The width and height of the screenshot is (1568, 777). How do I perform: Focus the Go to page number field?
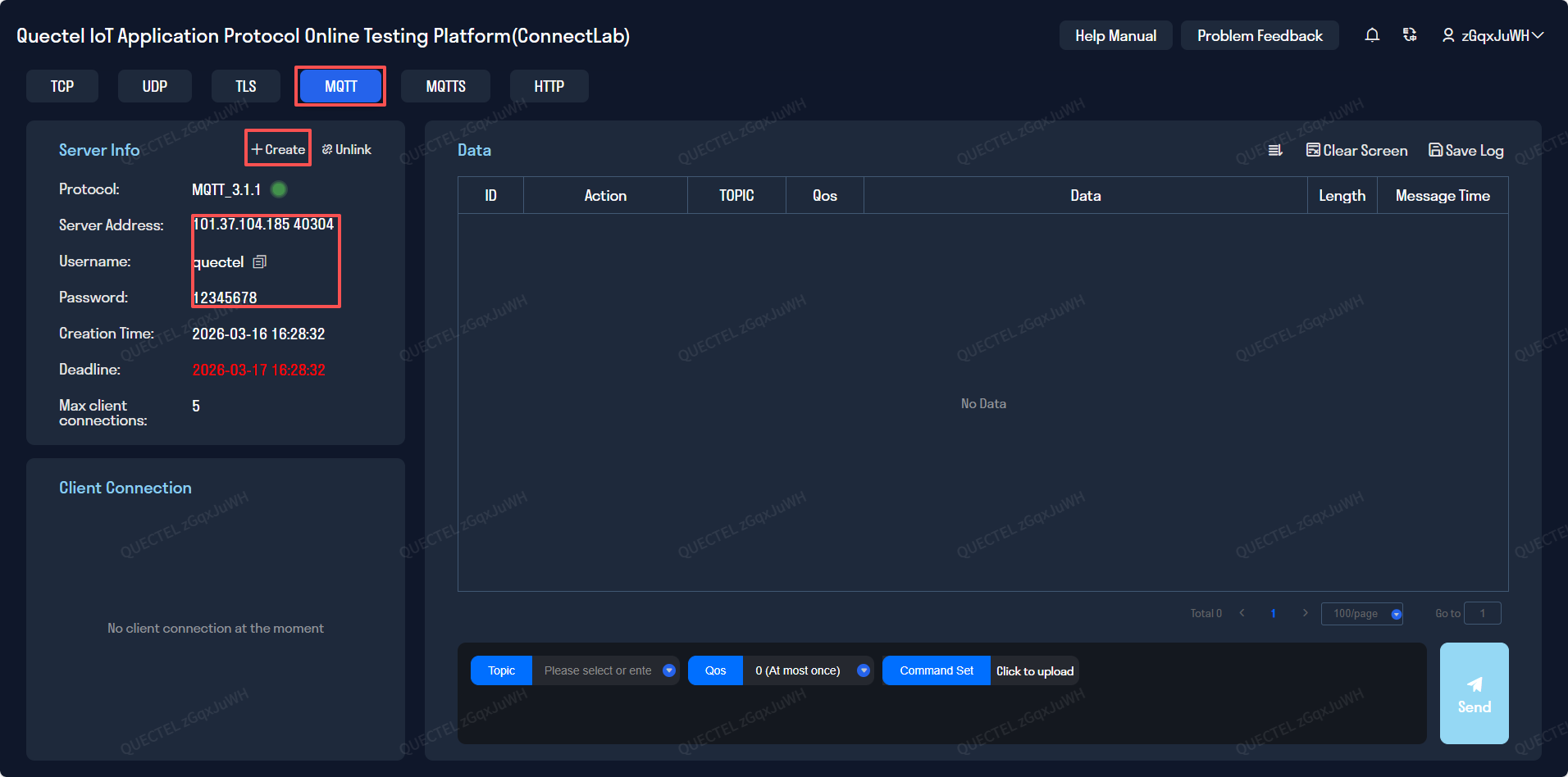click(1482, 613)
